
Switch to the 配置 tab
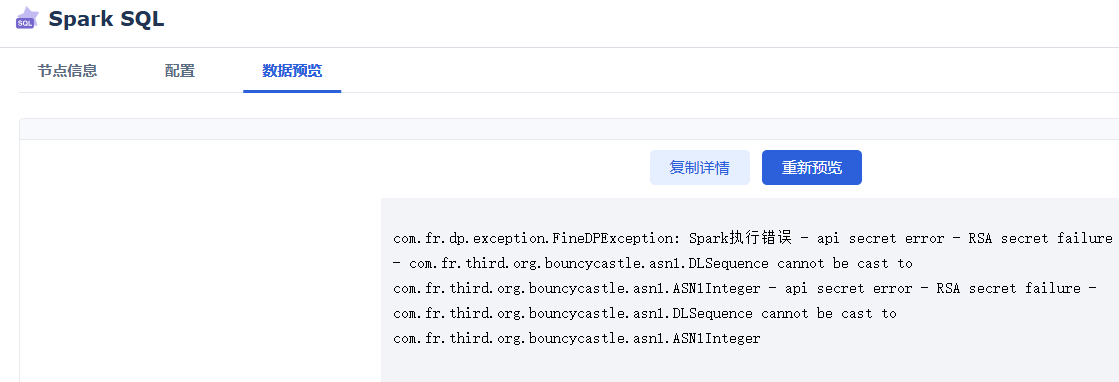[x=180, y=71]
